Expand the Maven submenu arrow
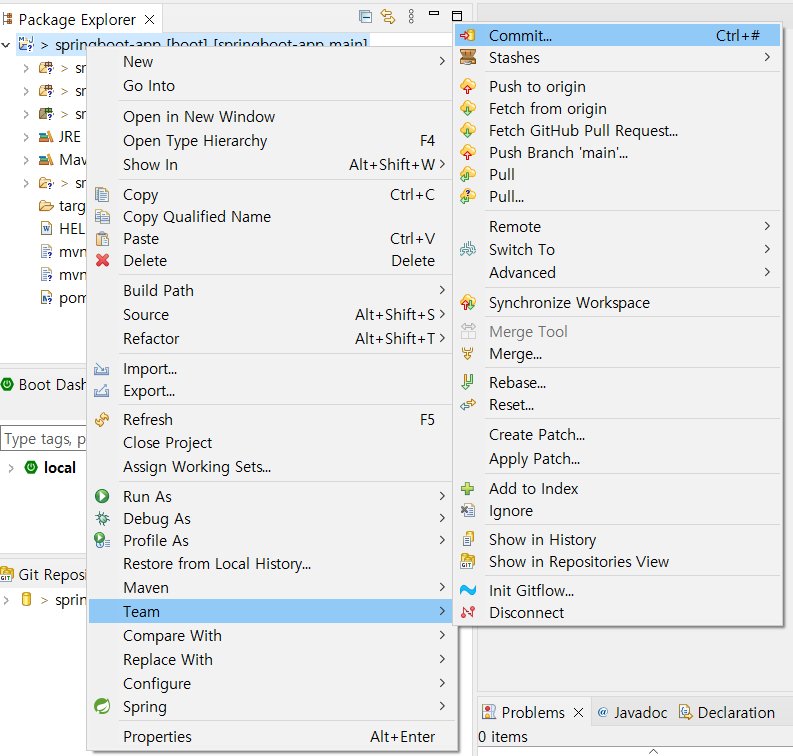The width and height of the screenshot is (793, 756). coord(442,587)
